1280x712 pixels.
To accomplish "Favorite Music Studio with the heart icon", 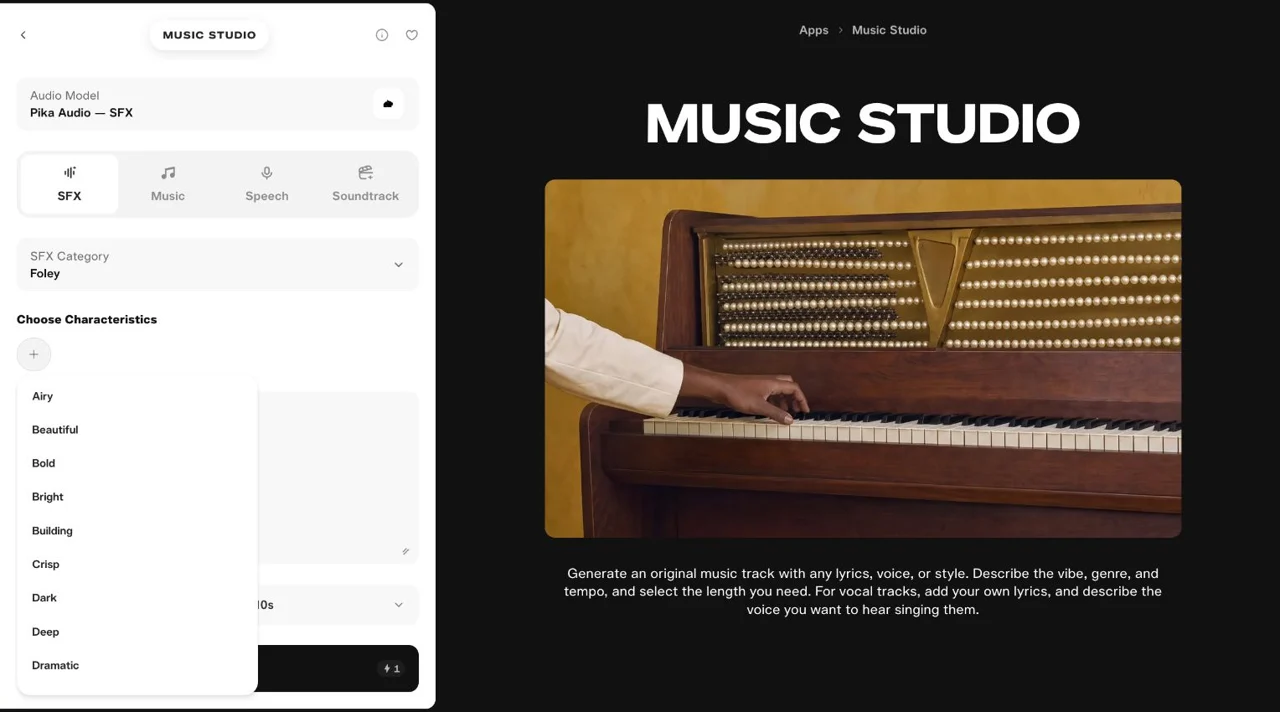I will coord(412,35).
